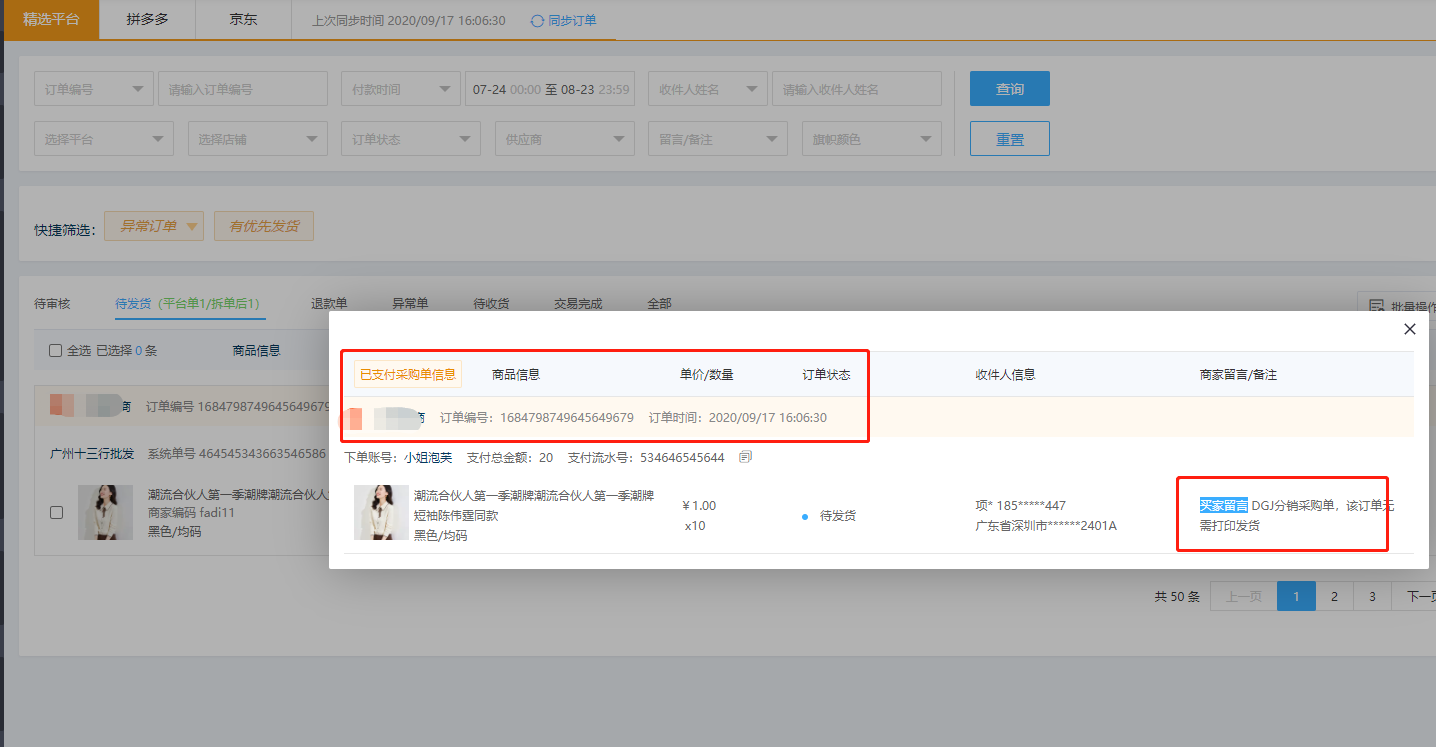Expand the 旗帜颜色 dropdown
1436x747 pixels.
[872, 139]
